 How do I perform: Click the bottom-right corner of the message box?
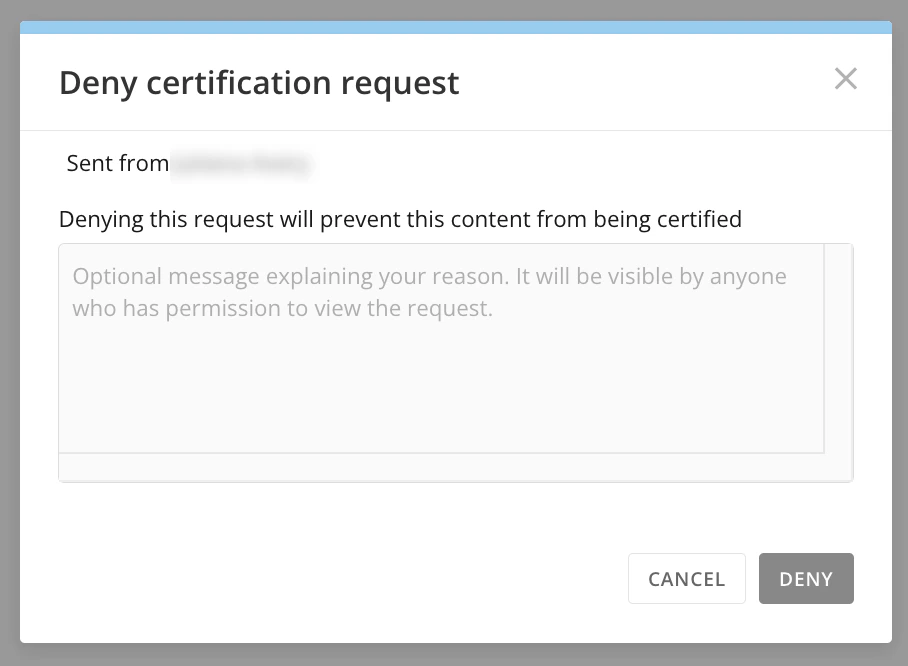click(x=839, y=467)
